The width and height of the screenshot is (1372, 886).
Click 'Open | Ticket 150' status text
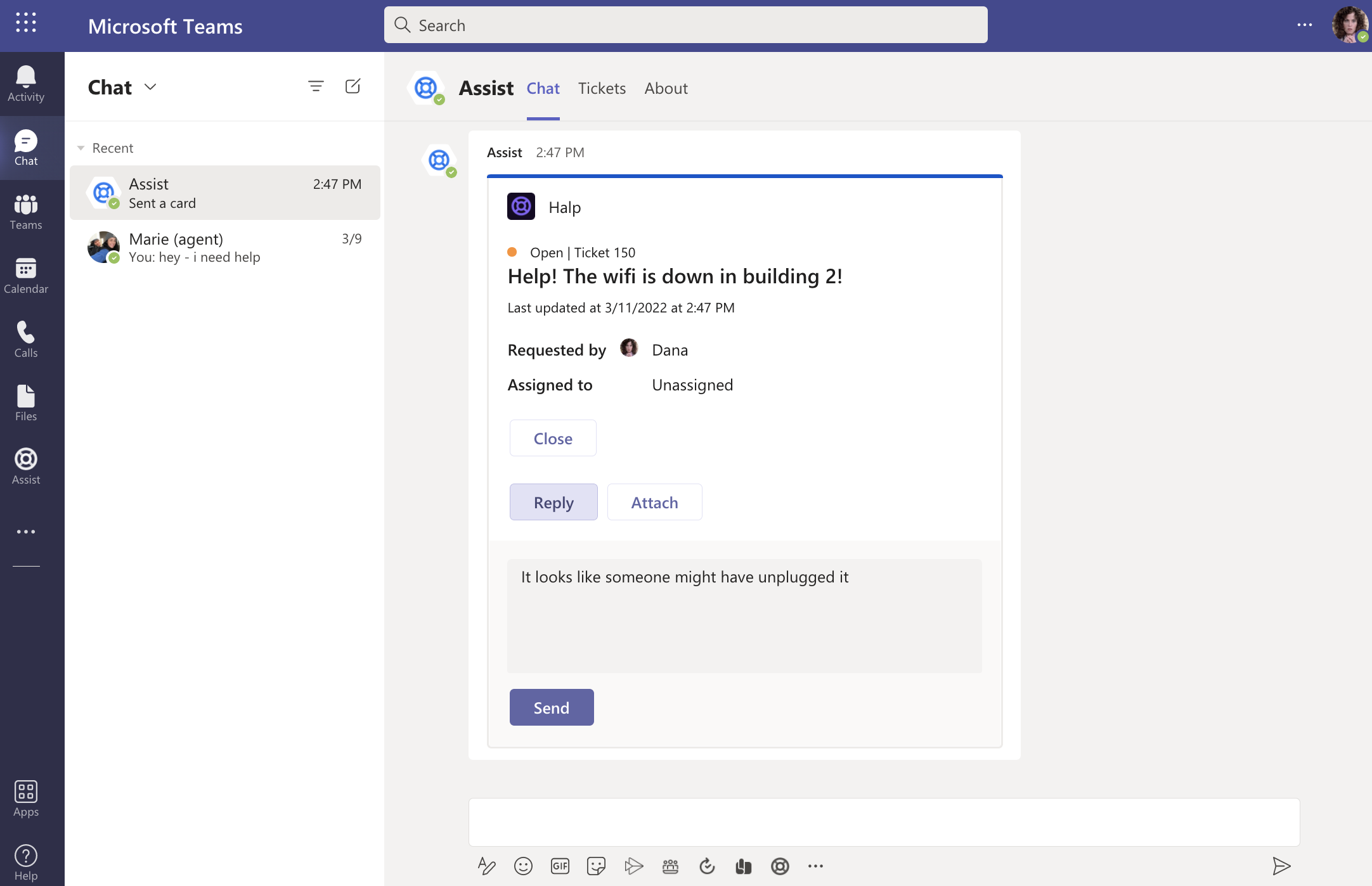tap(583, 252)
